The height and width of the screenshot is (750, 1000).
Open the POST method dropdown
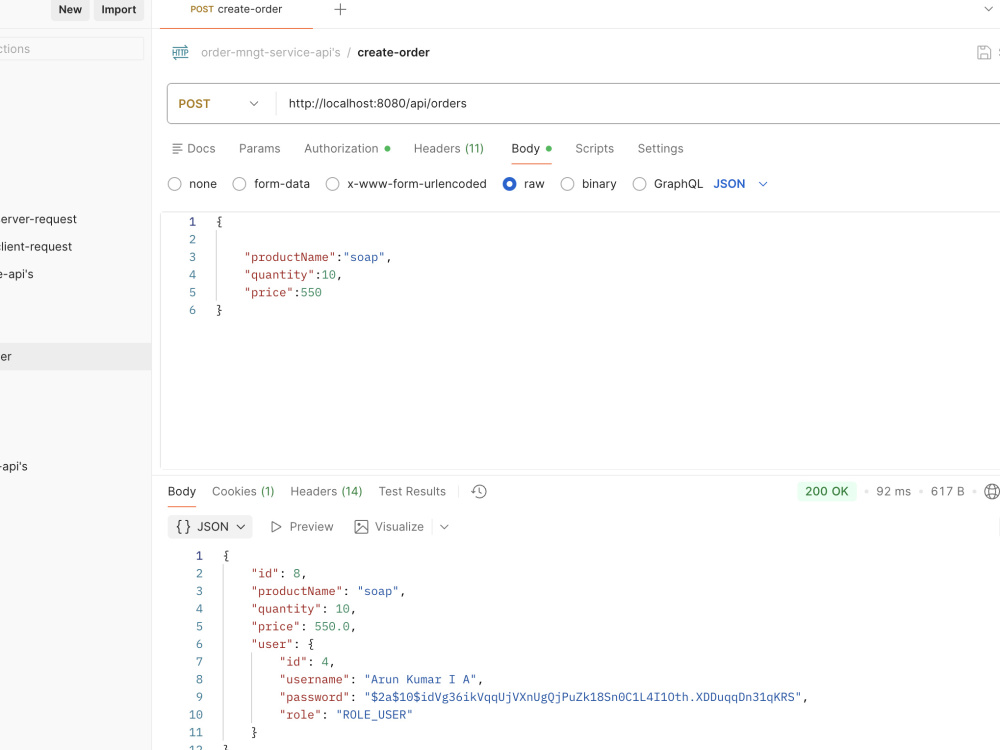click(x=218, y=103)
